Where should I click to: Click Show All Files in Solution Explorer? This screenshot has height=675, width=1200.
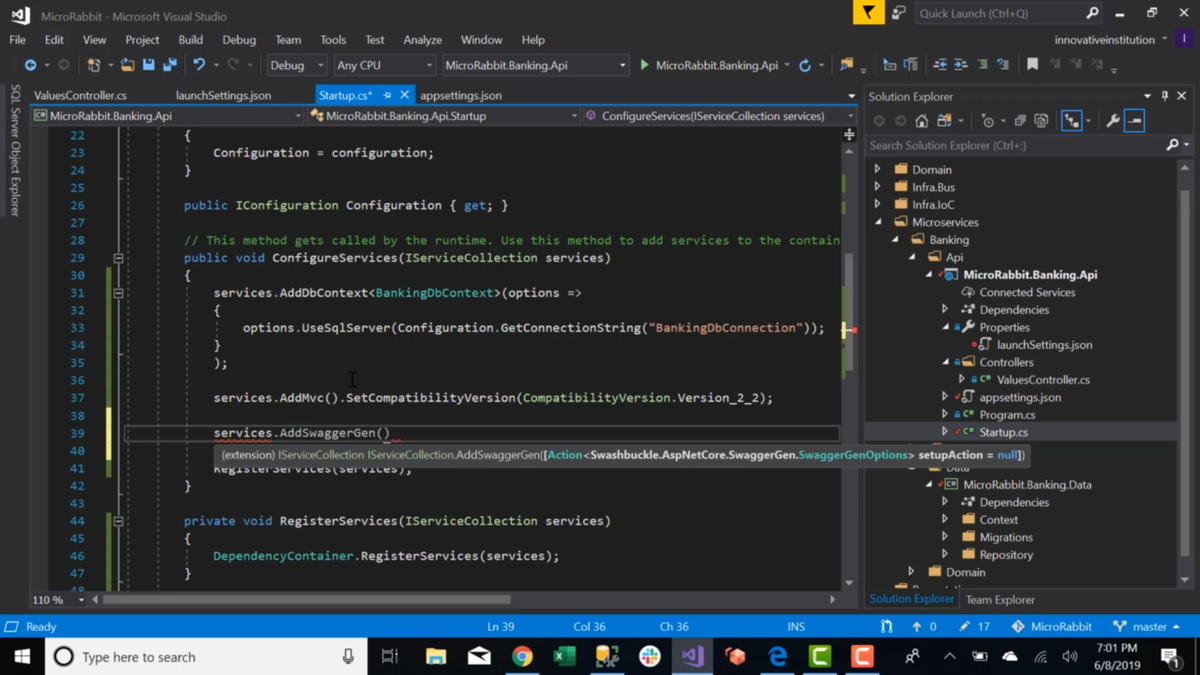point(1041,121)
